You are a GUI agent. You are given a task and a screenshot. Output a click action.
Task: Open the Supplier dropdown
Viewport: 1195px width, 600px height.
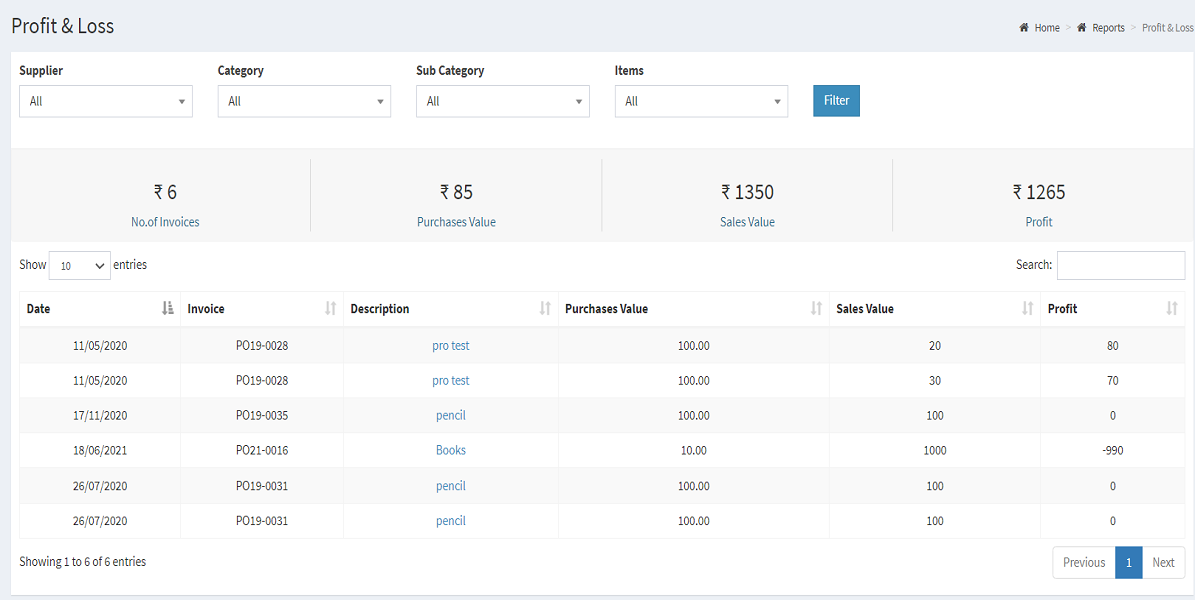tap(105, 101)
